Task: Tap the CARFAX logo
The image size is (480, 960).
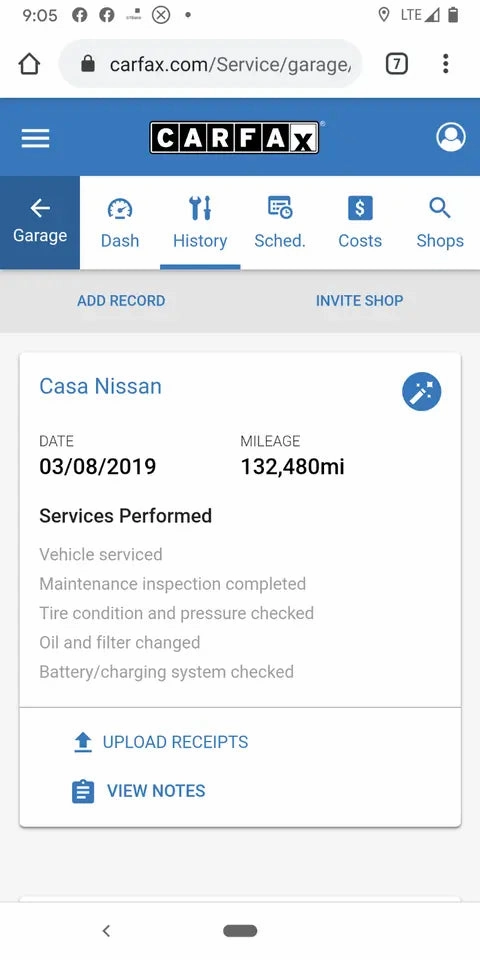Action: click(x=234, y=138)
